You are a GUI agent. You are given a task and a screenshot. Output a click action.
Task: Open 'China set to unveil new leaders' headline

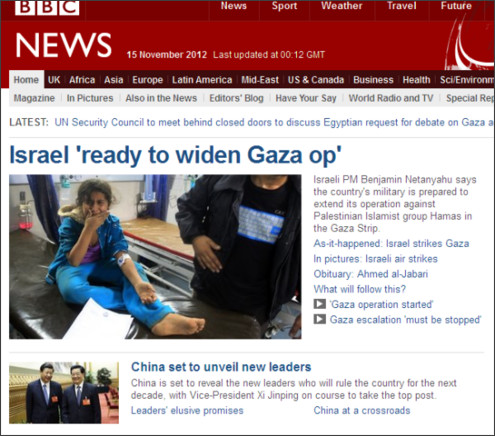pos(221,367)
